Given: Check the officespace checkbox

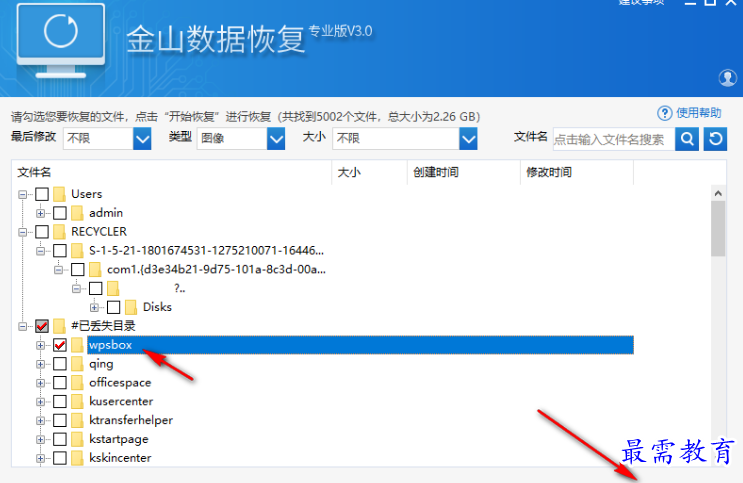Looking at the screenshot, I should (x=60, y=383).
